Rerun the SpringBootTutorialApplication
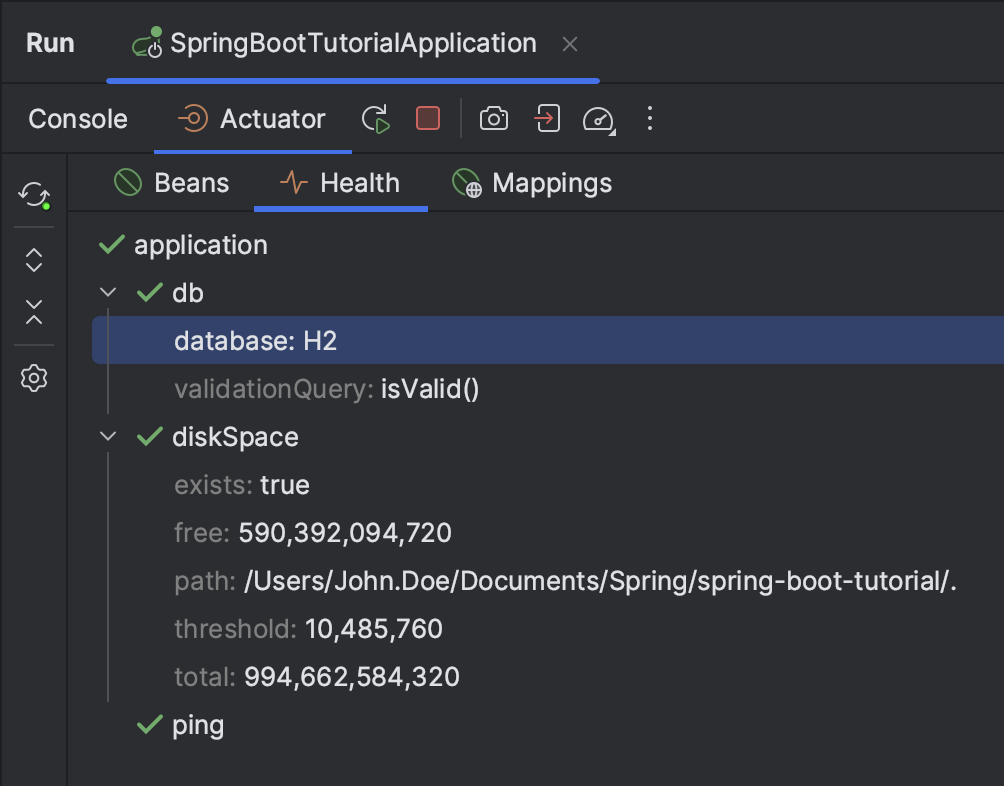Image resolution: width=1004 pixels, height=786 pixels. [377, 118]
